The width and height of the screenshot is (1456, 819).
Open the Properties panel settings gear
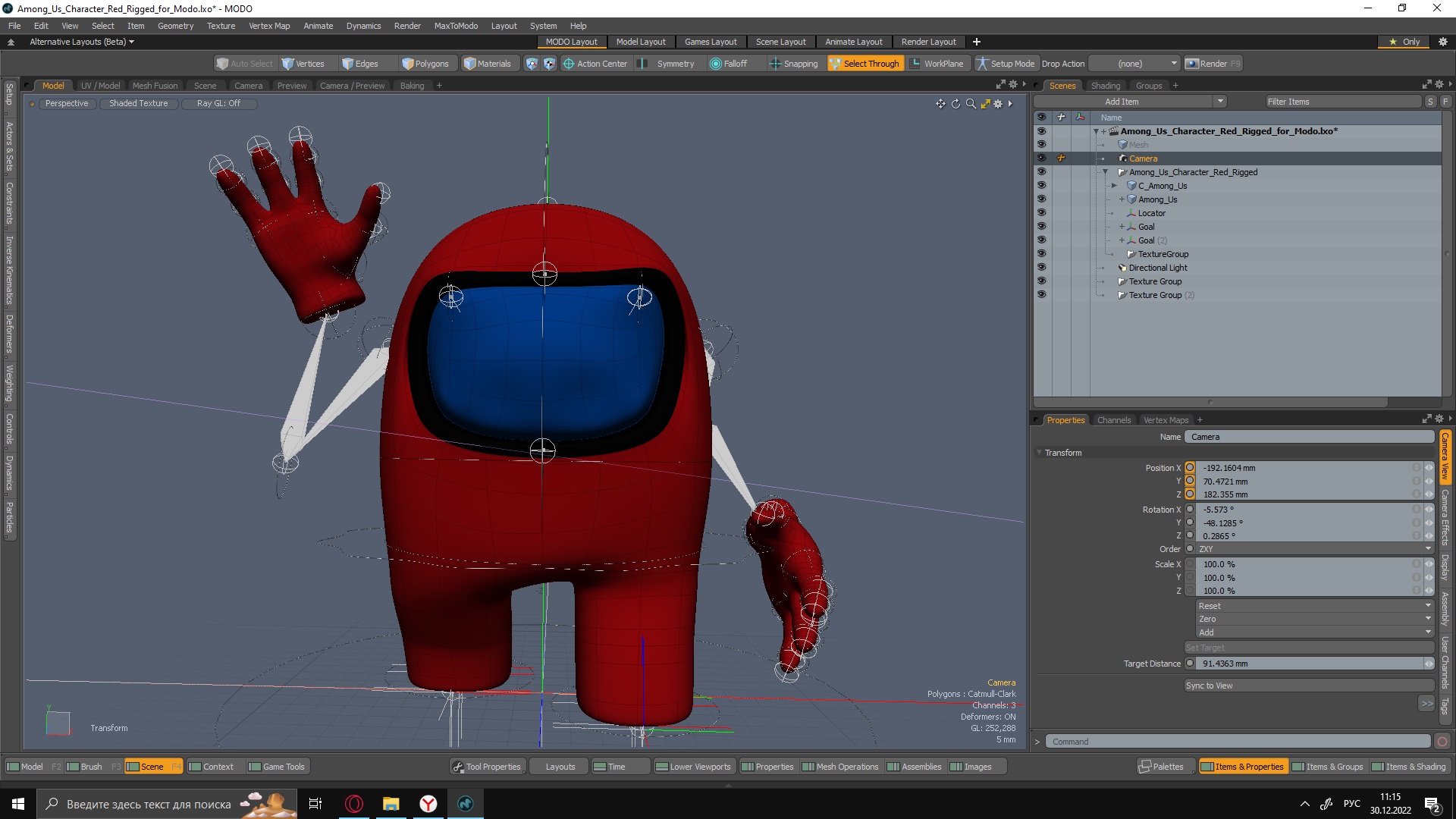click(x=1439, y=419)
